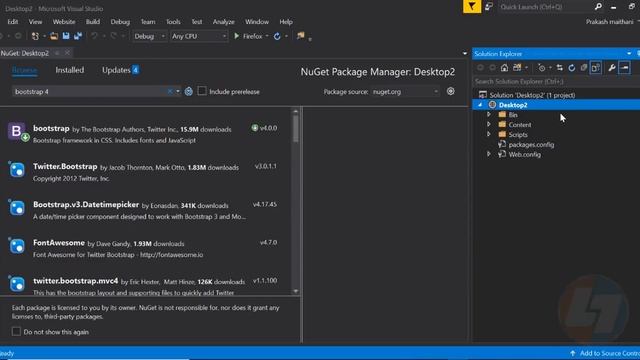Screen dimensions: 640x360
Task: Select the bootstrap package row
Action: (147, 133)
